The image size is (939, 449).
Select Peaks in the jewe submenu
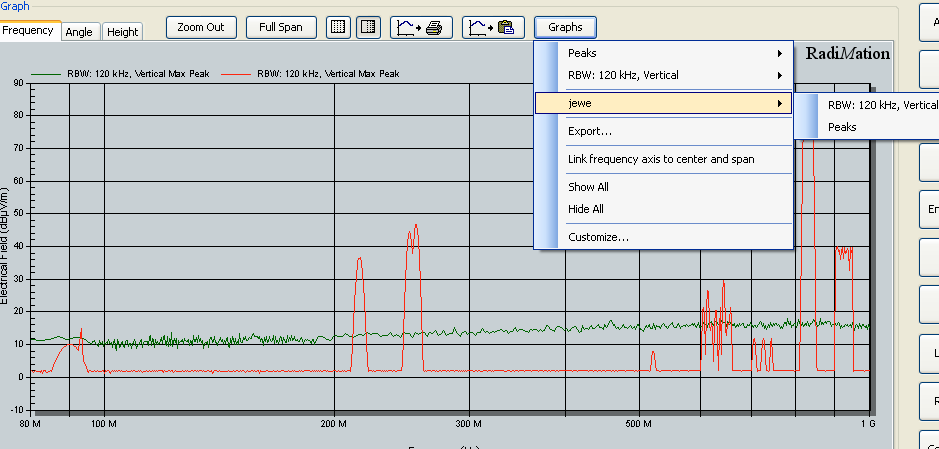(842, 127)
